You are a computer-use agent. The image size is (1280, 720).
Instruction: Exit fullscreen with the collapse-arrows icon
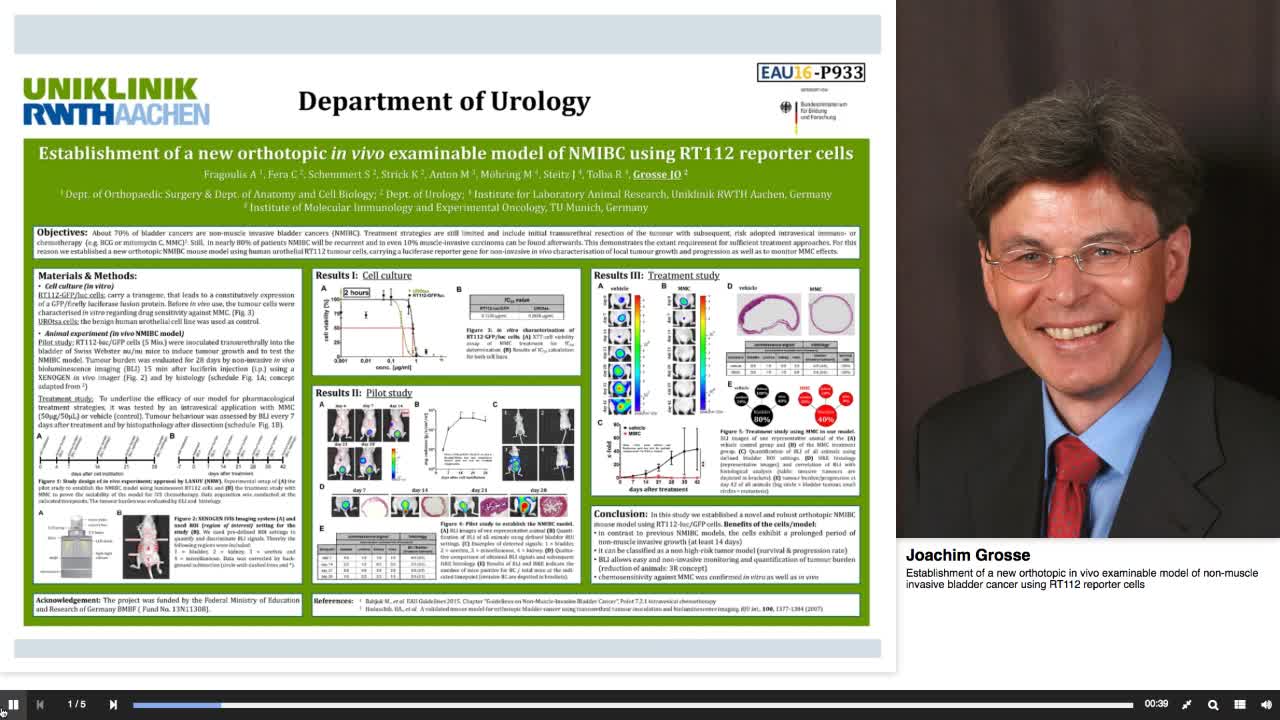pos(1185,704)
